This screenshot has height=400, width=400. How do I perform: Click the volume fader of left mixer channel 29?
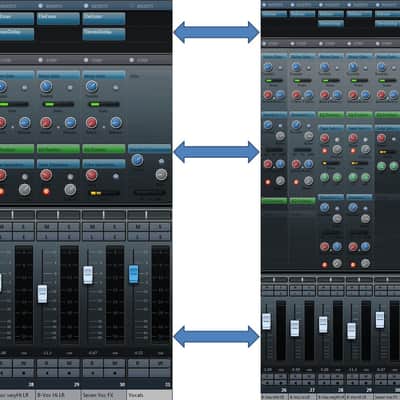pyautogui.click(x=42, y=294)
